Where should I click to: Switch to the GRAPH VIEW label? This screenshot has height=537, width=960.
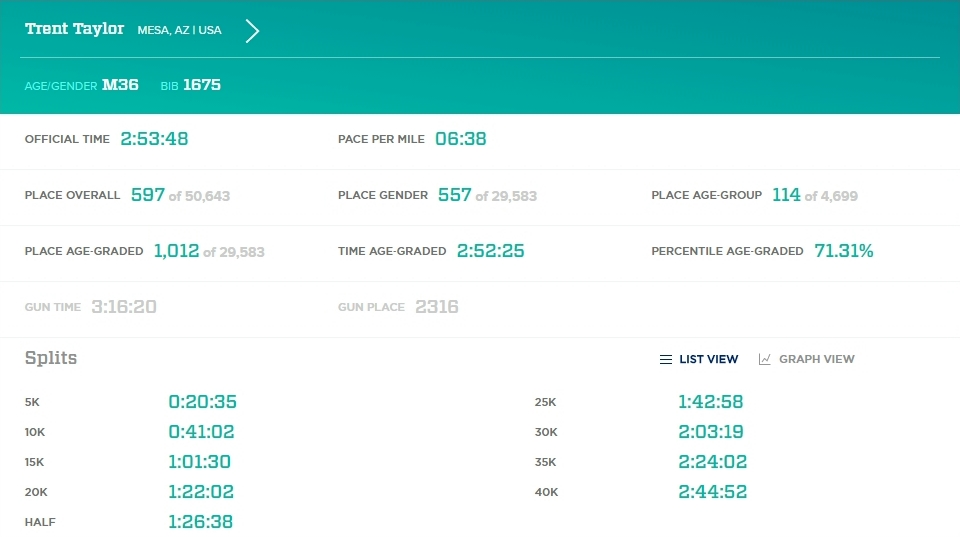816,360
